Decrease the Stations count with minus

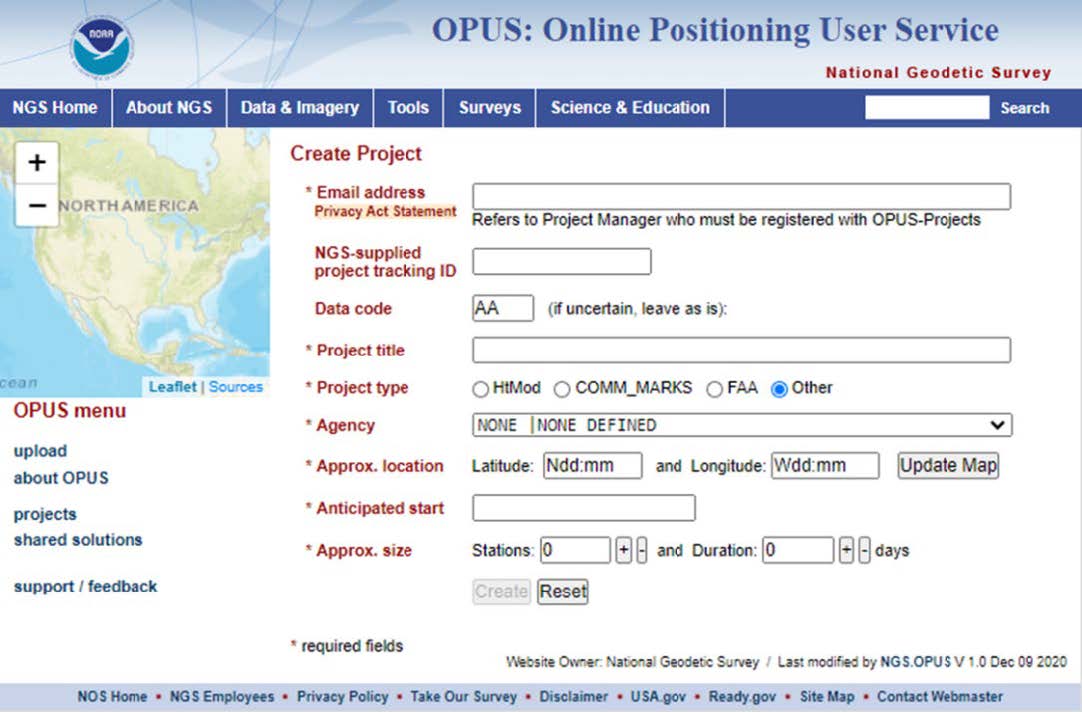[x=642, y=551]
